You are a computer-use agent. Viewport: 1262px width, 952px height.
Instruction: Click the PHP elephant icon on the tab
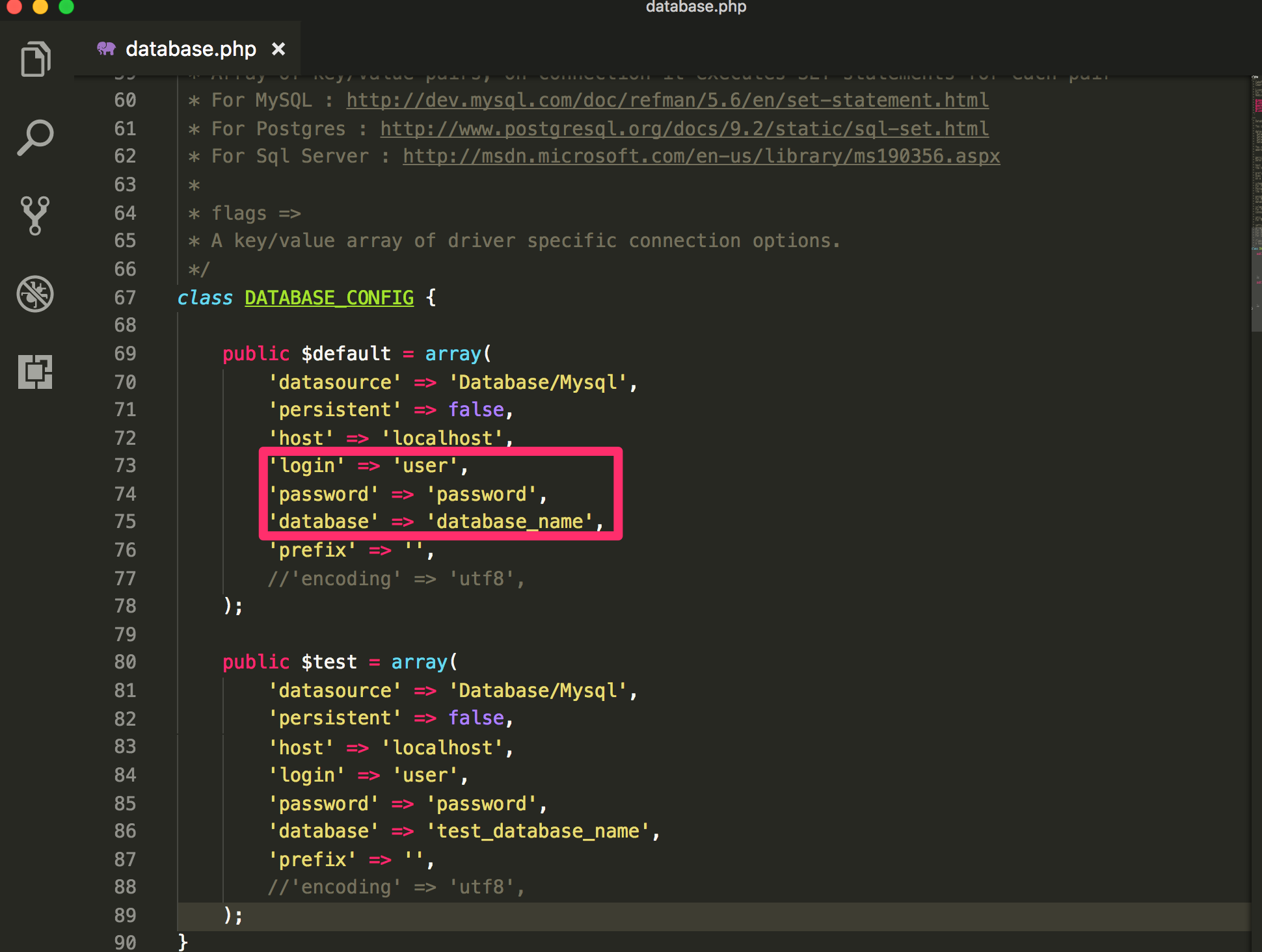click(107, 48)
